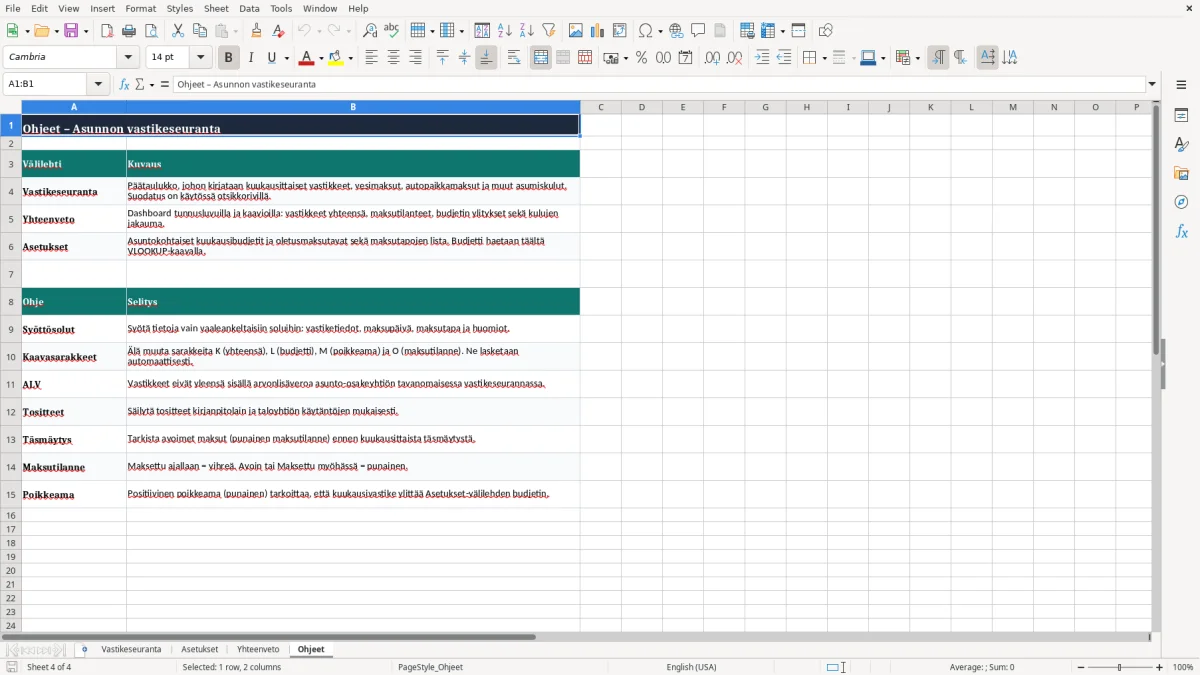Open the Tools menu
1200x675 pixels.
(281, 8)
